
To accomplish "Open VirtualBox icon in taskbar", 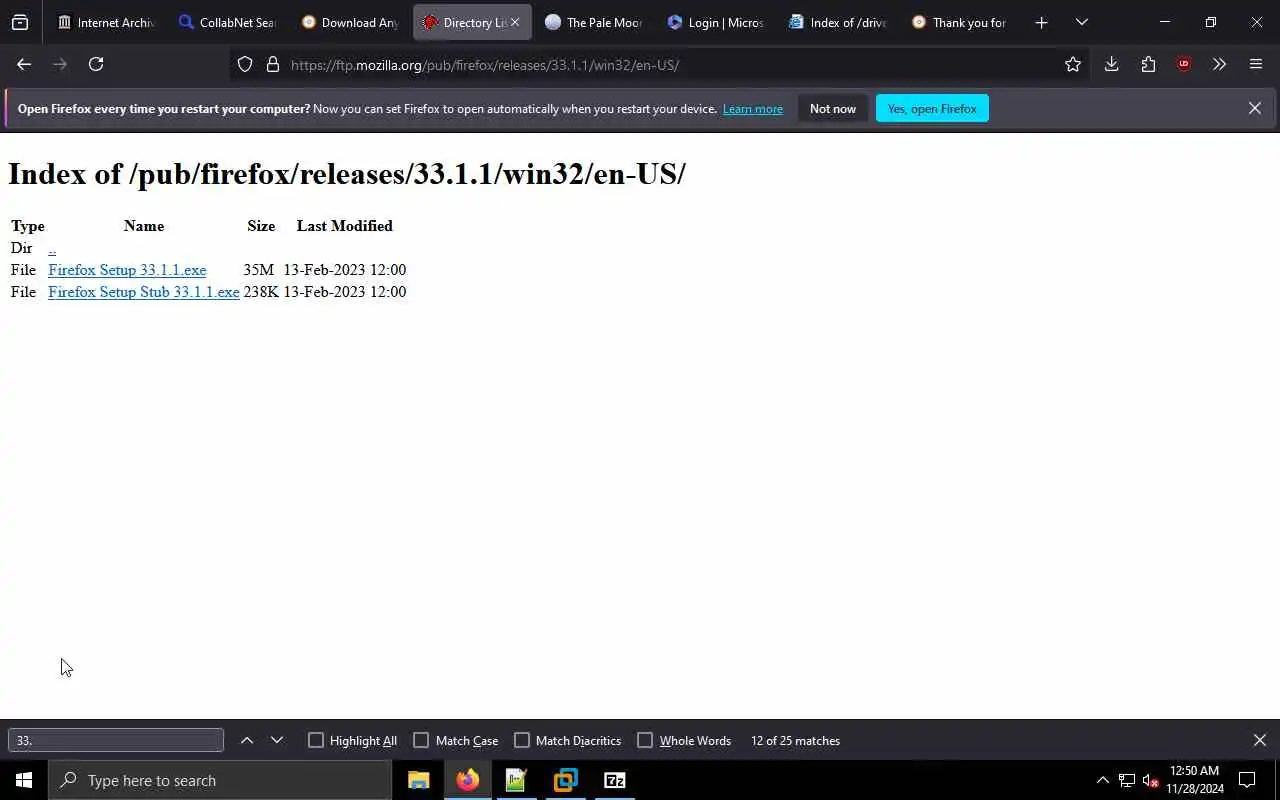I will coord(565,780).
